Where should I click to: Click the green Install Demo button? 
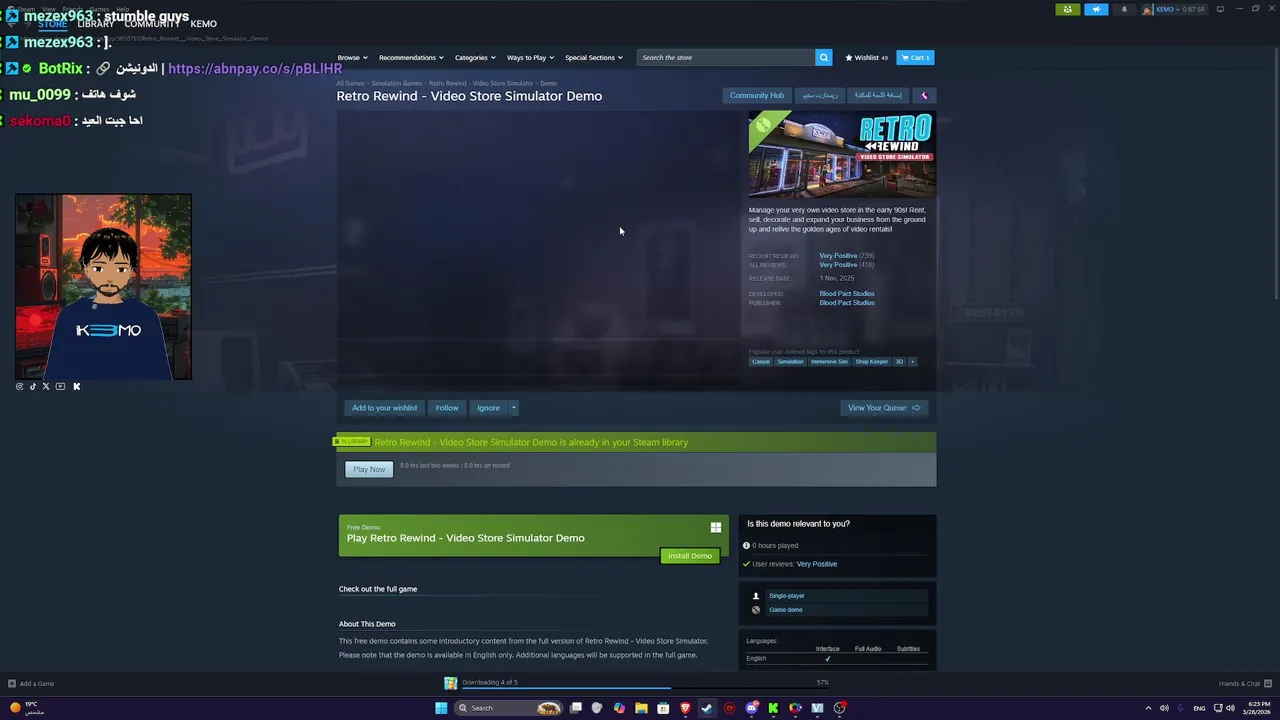point(690,556)
